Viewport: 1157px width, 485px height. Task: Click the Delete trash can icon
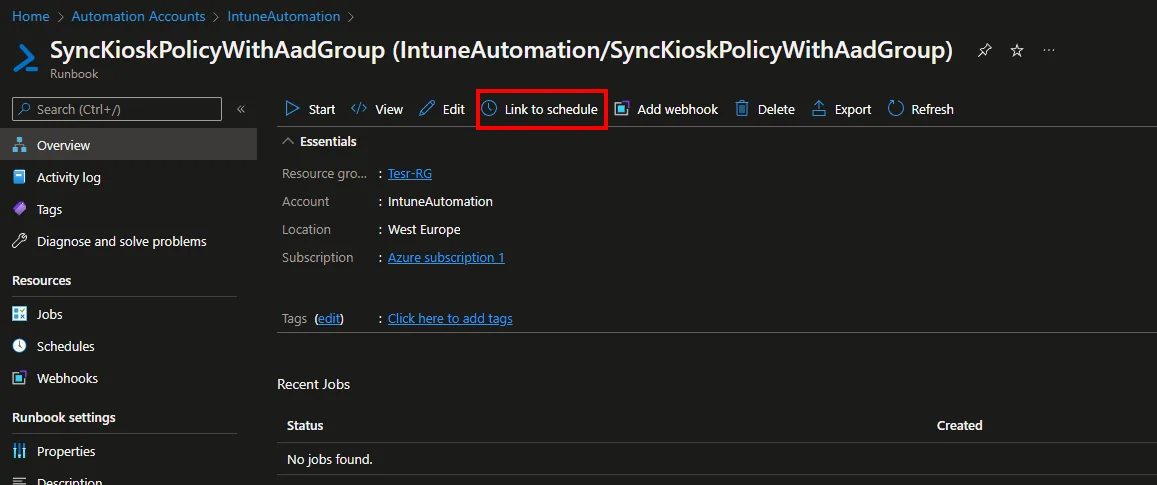coord(742,109)
